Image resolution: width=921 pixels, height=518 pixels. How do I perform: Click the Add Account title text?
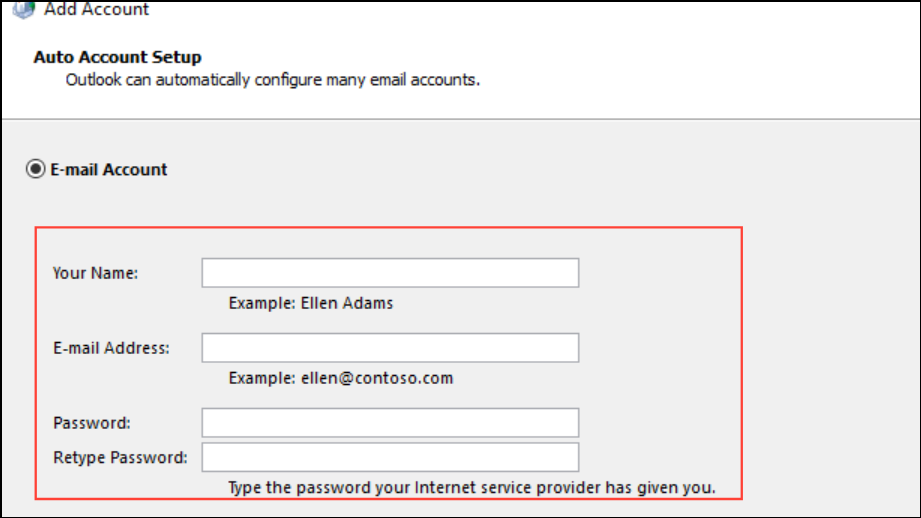tap(97, 9)
